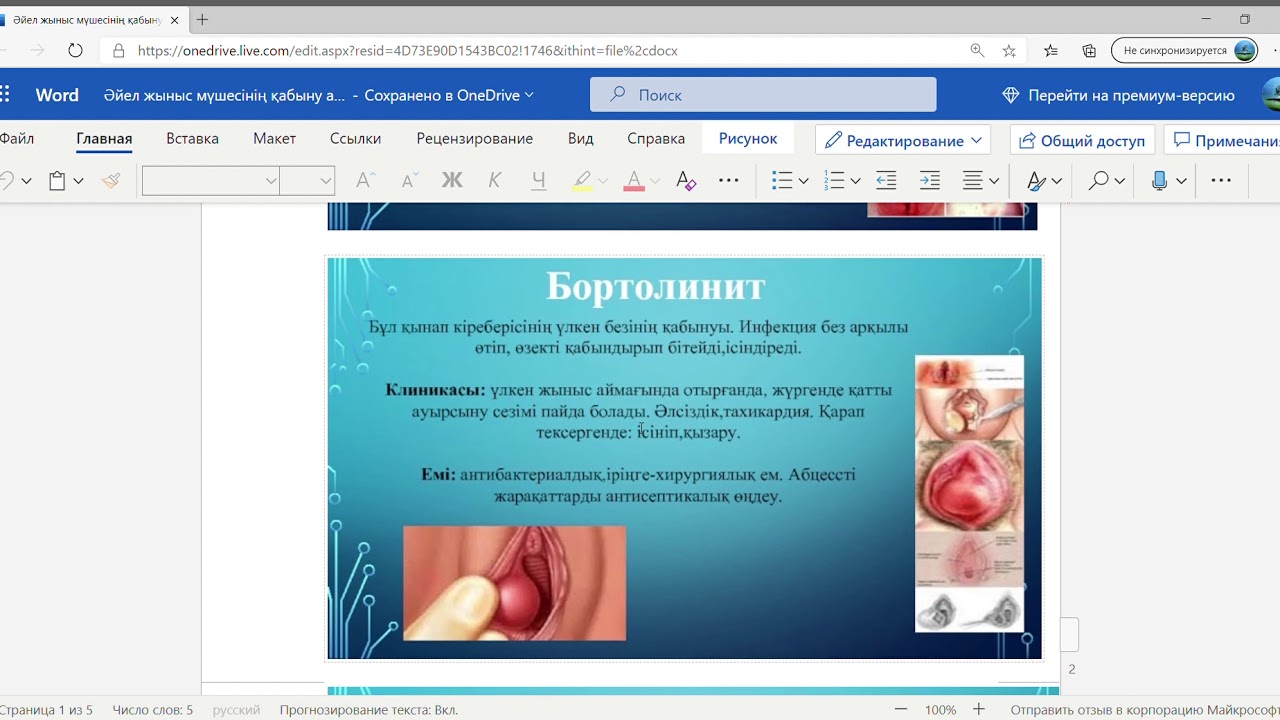The height and width of the screenshot is (720, 1280).
Task: Zoom out with the minus button
Action: [901, 710]
